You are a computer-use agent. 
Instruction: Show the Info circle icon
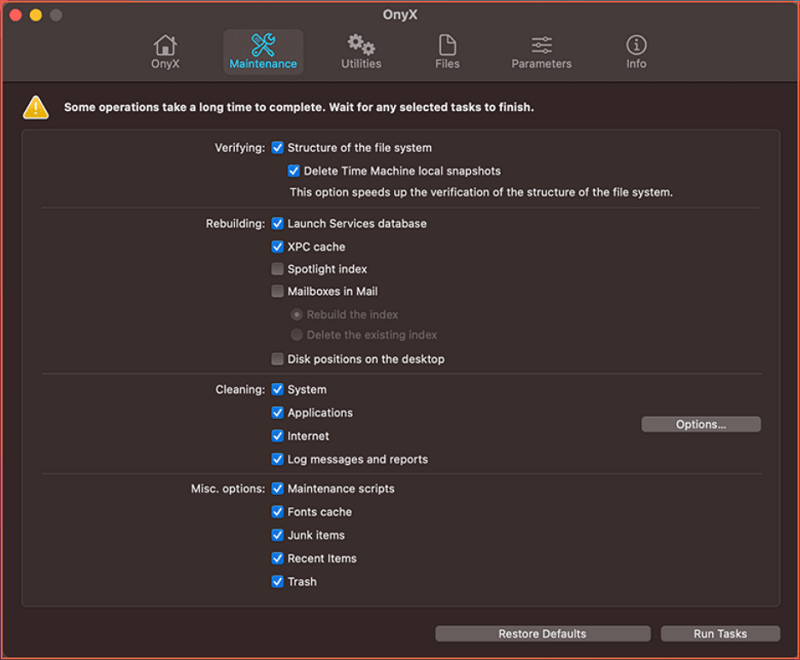click(636, 45)
